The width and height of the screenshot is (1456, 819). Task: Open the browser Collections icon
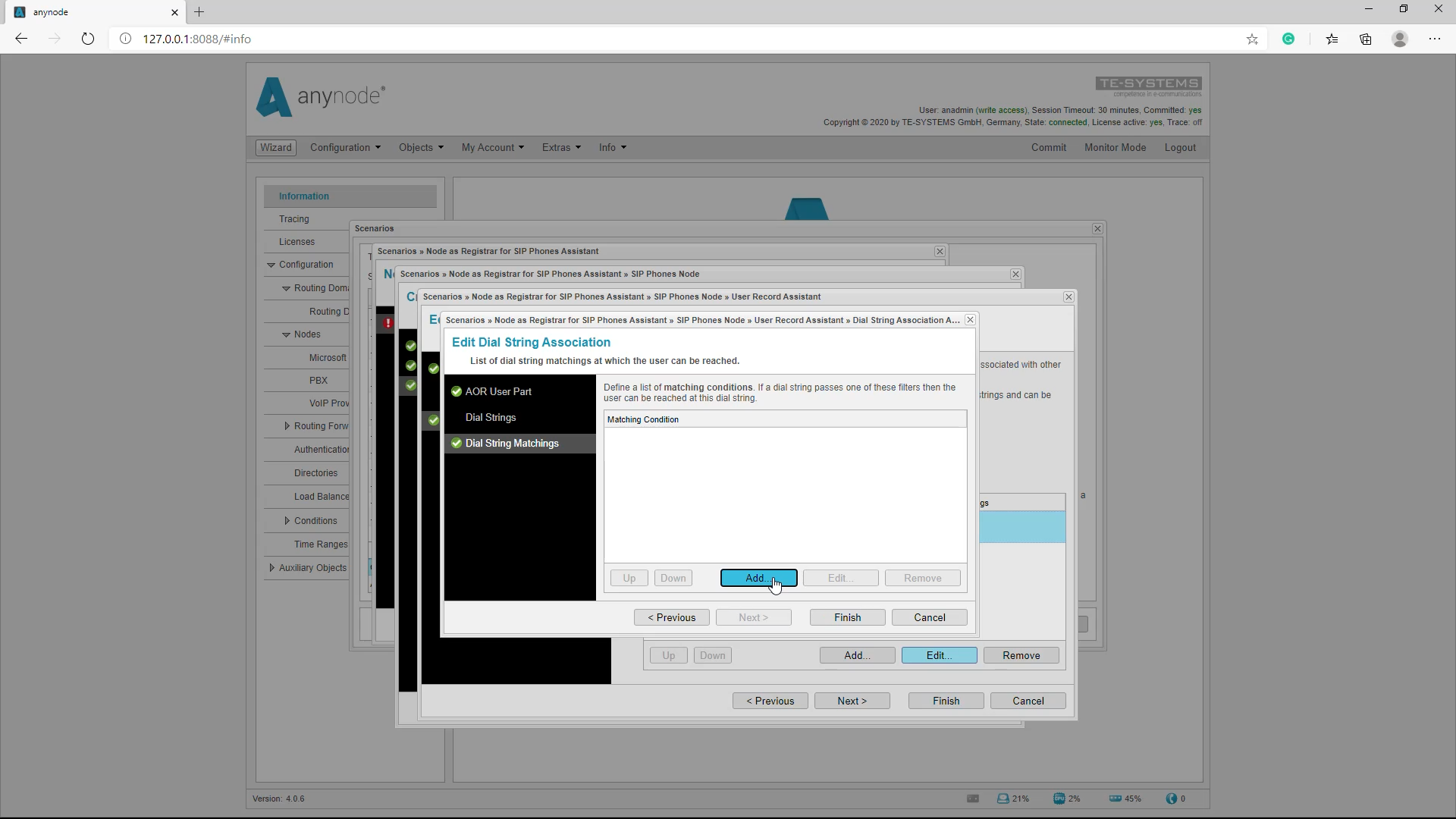1366,39
